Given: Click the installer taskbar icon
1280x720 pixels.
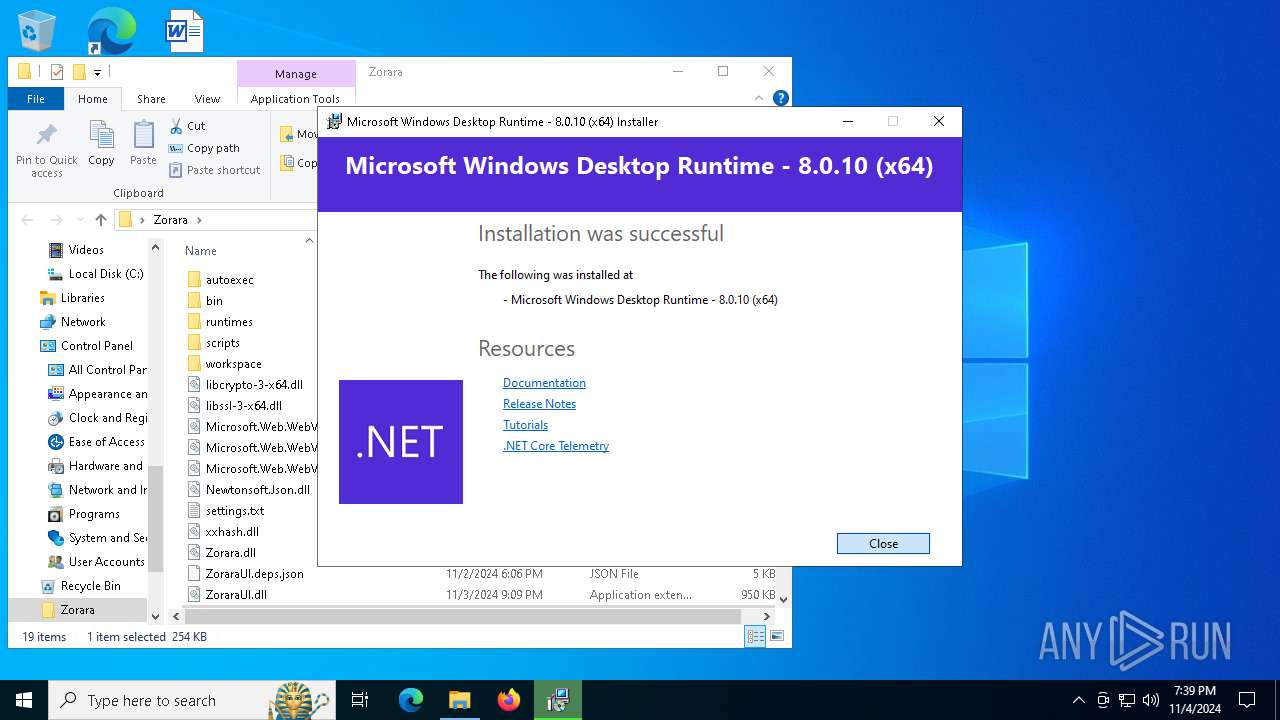Looking at the screenshot, I should 558,700.
